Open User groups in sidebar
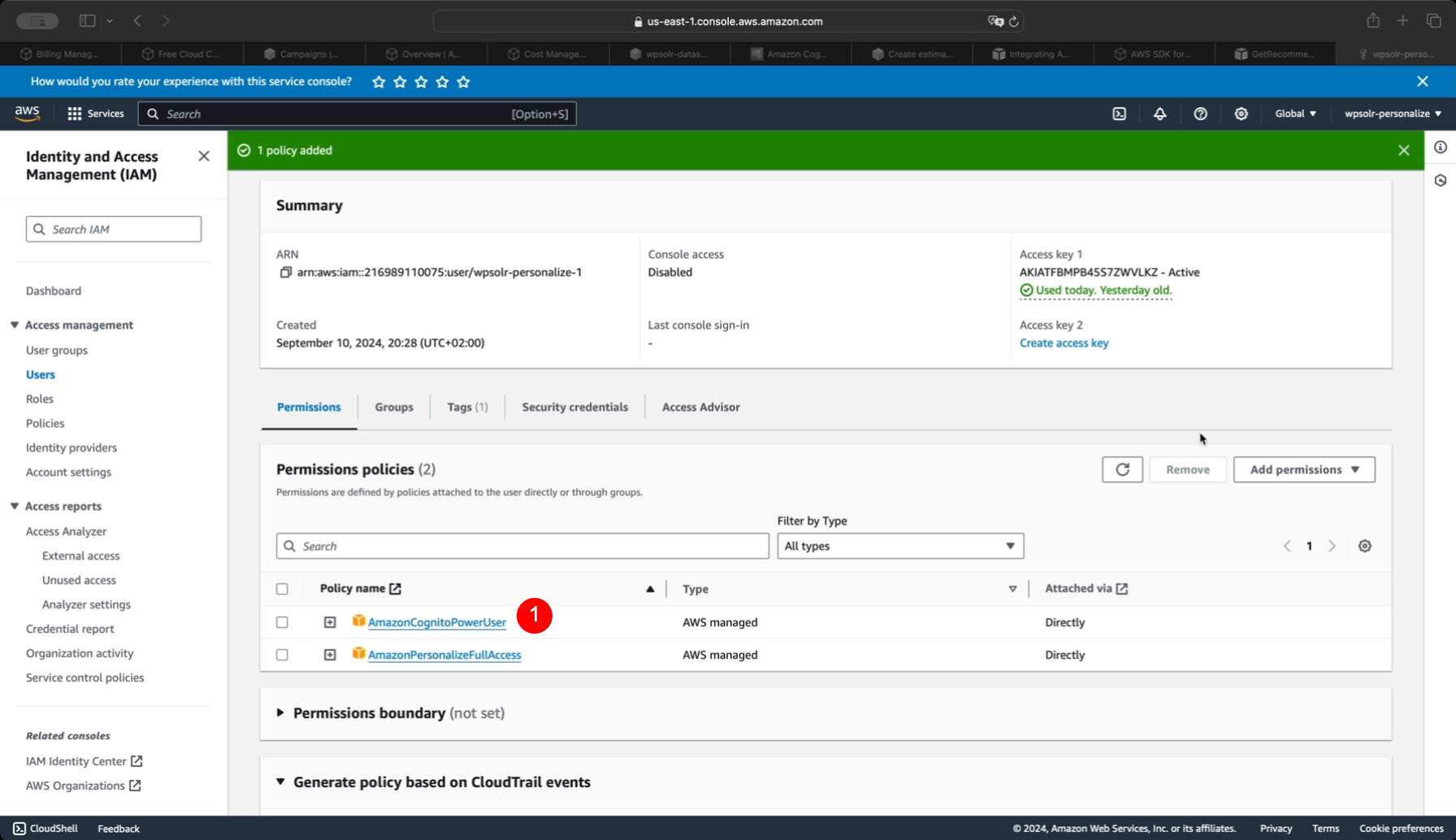Image resolution: width=1456 pixels, height=840 pixels. pyautogui.click(x=56, y=350)
